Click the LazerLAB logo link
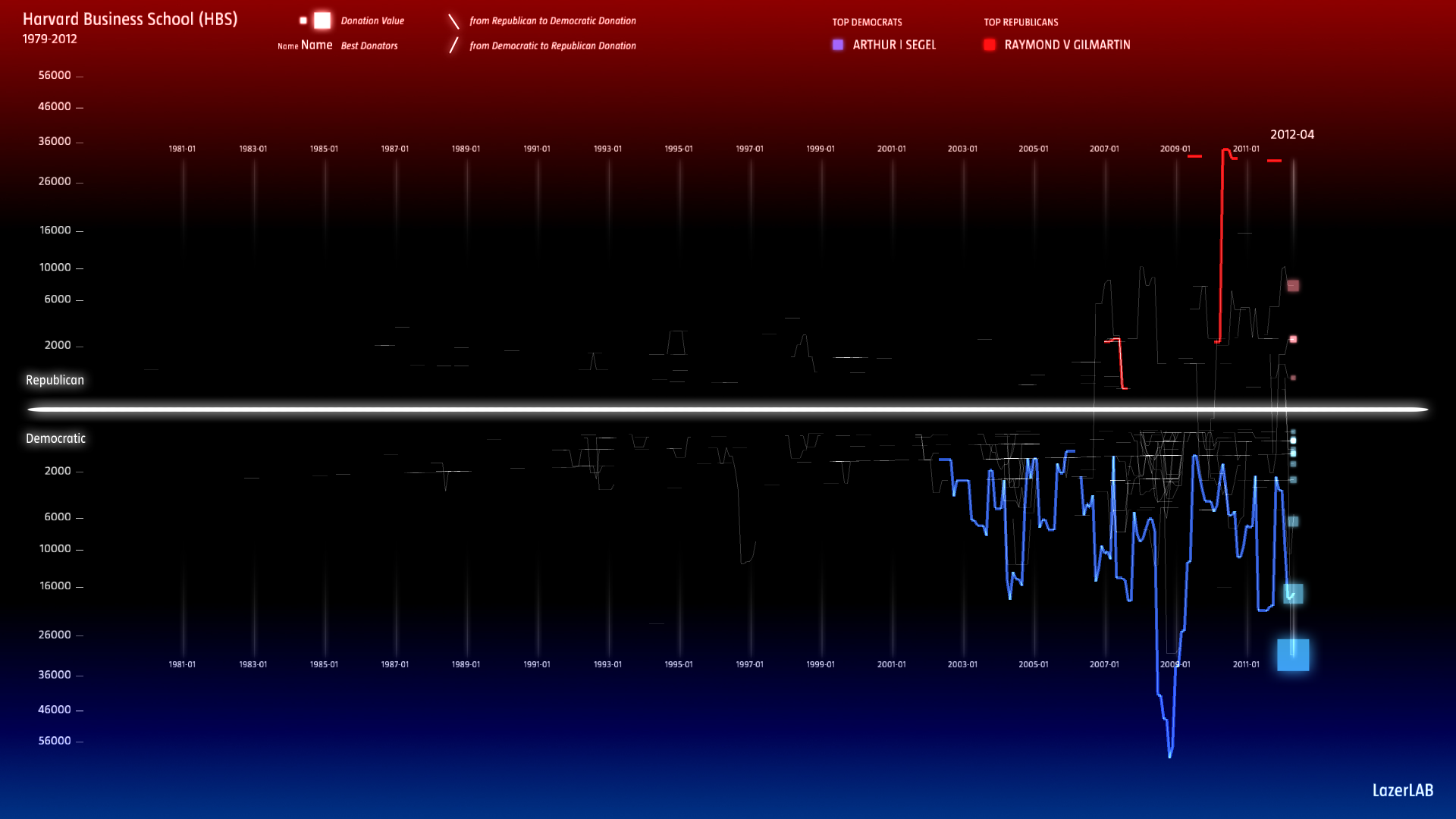The height and width of the screenshot is (819, 1456). (1402, 790)
